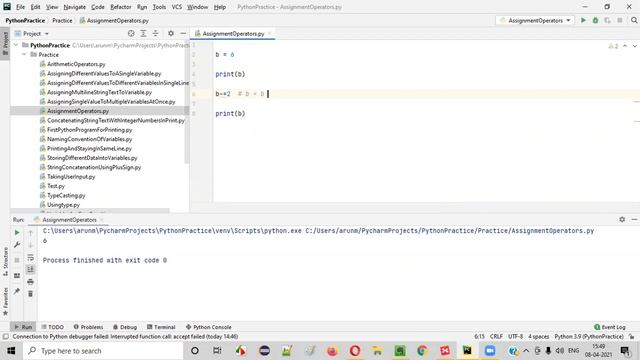Pin the Run tab
Image resolution: width=640 pixels, height=360 pixels.
point(17,291)
